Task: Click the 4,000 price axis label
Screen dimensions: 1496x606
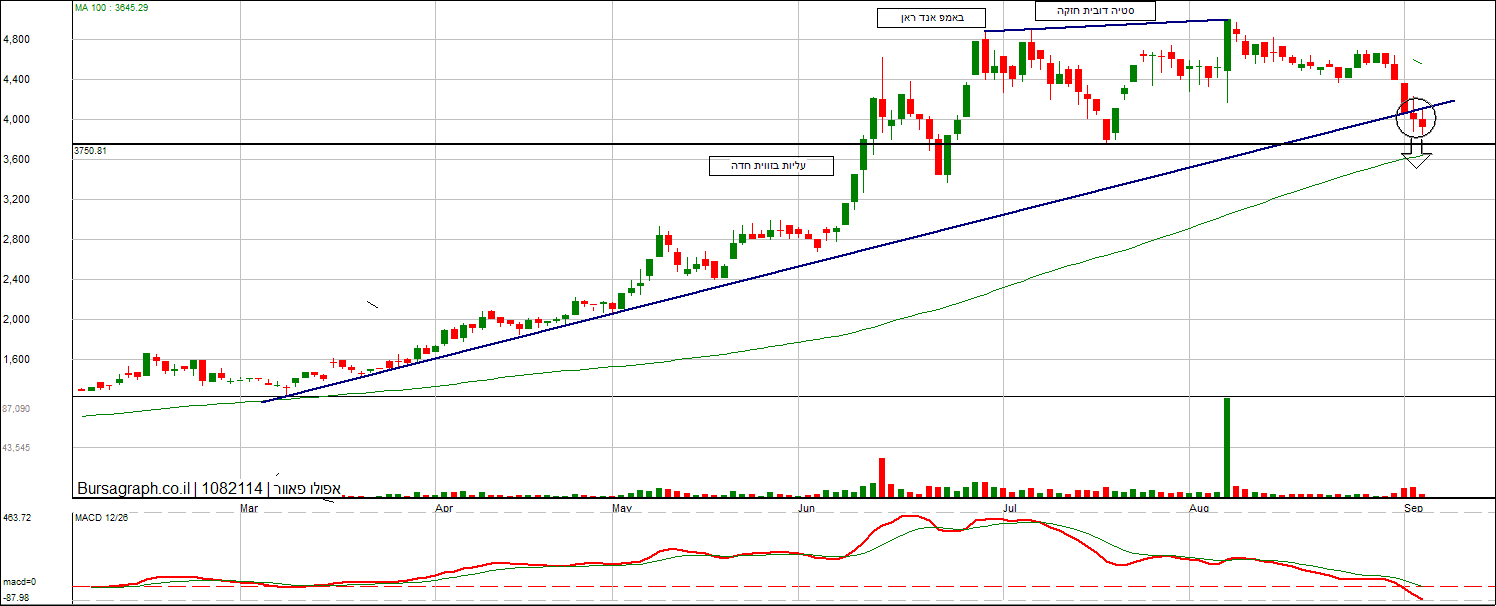Action: (x=18, y=120)
